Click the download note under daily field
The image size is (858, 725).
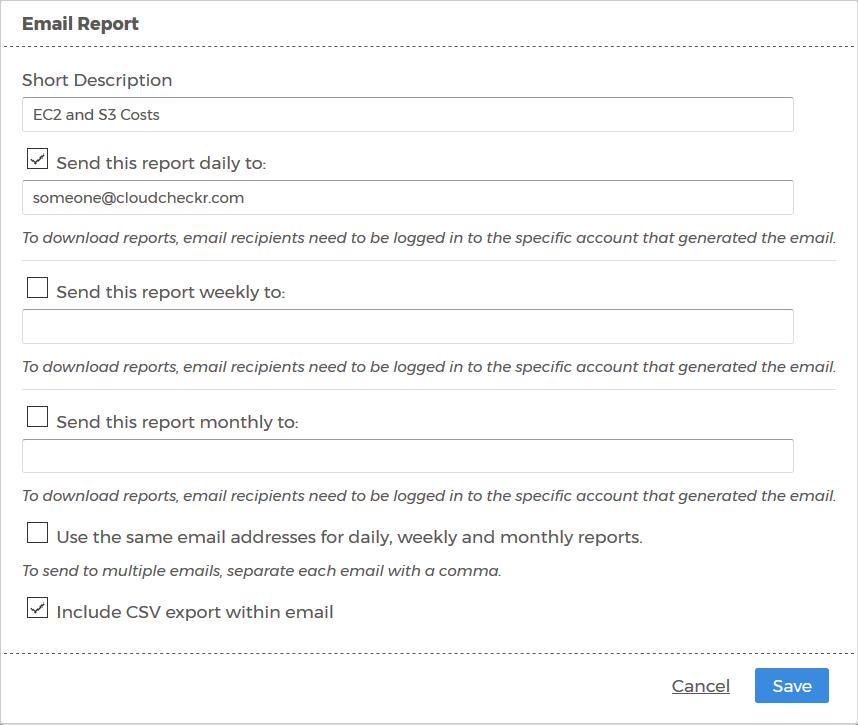[x=429, y=238]
